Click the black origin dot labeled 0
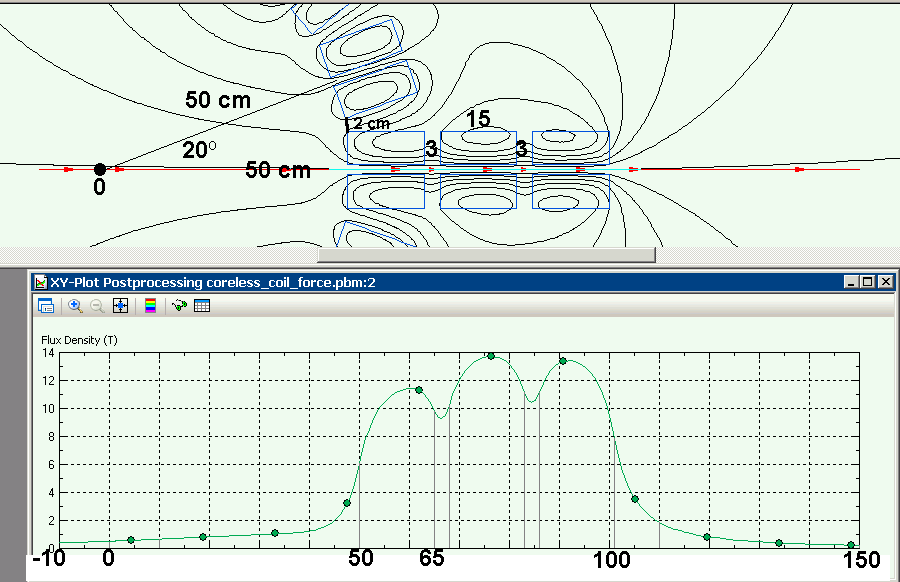 click(x=100, y=170)
